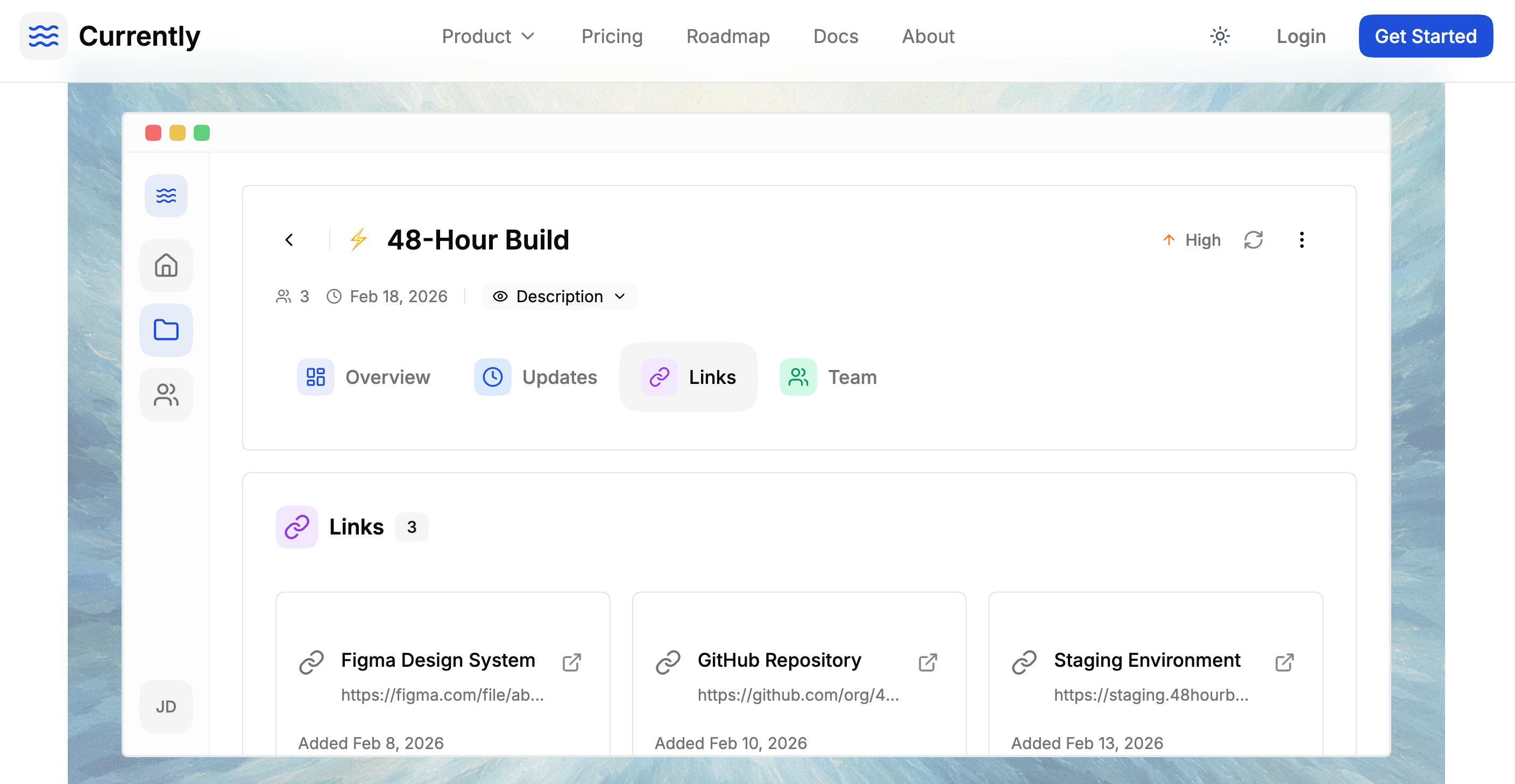Screen dimensions: 1515x784
Task: Click the home icon in sidebar
Action: tap(166, 266)
